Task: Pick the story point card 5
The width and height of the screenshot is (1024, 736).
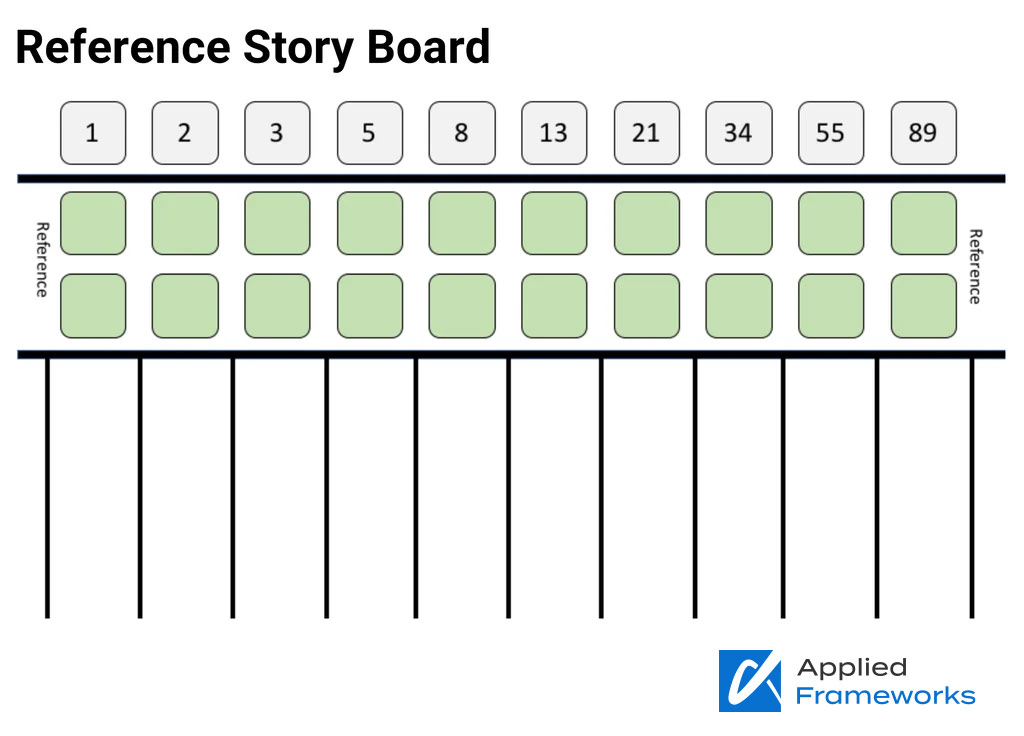Action: (370, 133)
